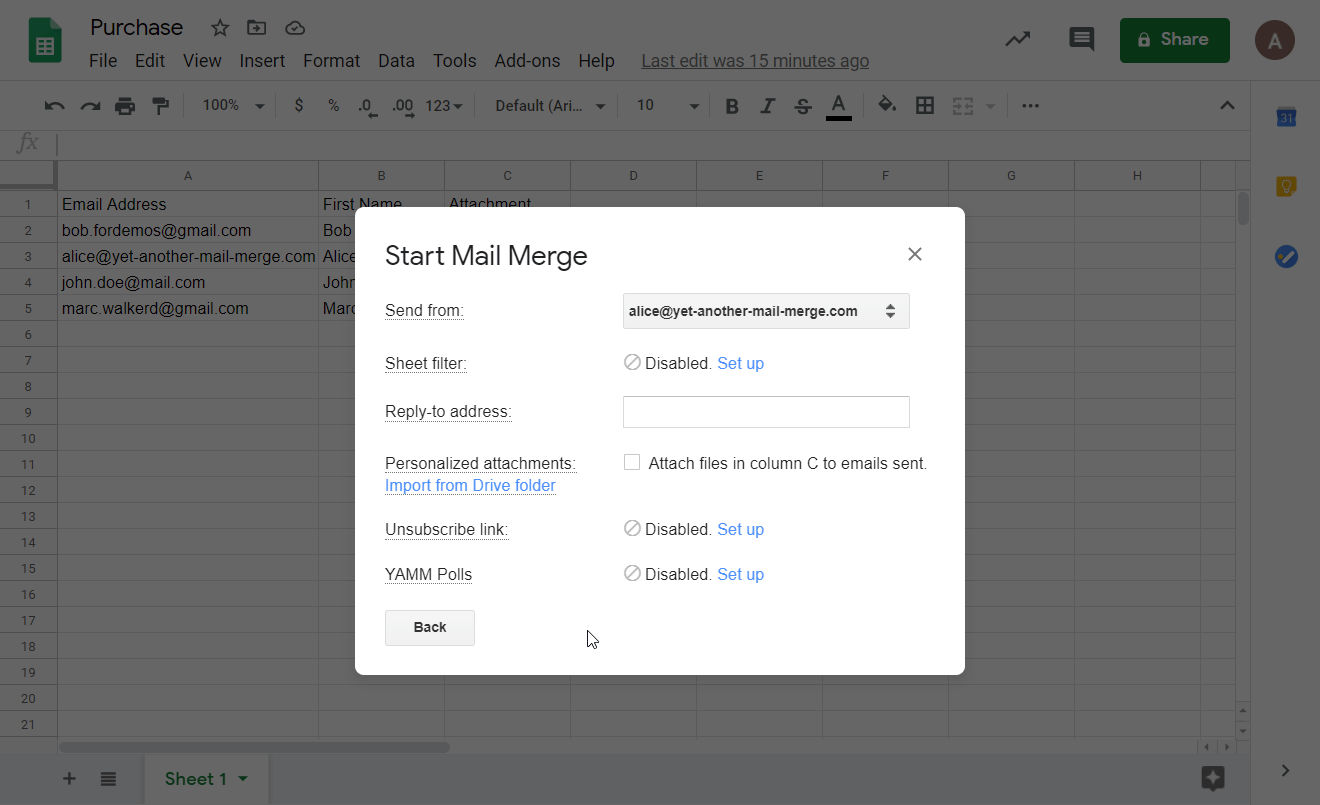The width and height of the screenshot is (1320, 805).
Task: Open the font size dropdown
Action: click(x=668, y=106)
